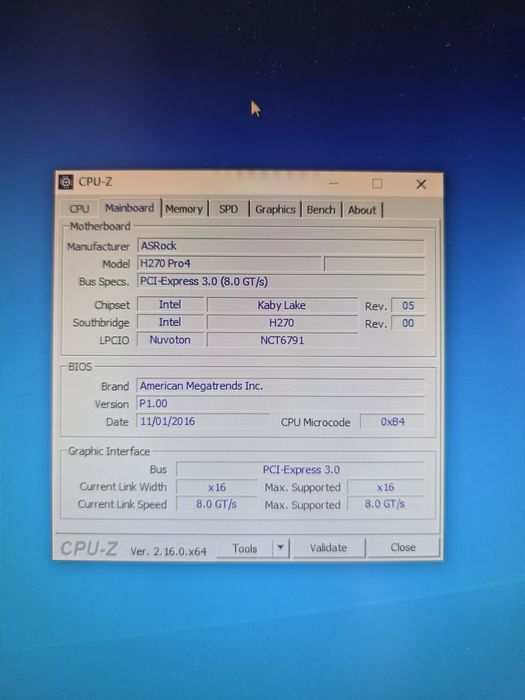
Task: Maximize the CPU-Z window
Action: pyautogui.click(x=377, y=183)
